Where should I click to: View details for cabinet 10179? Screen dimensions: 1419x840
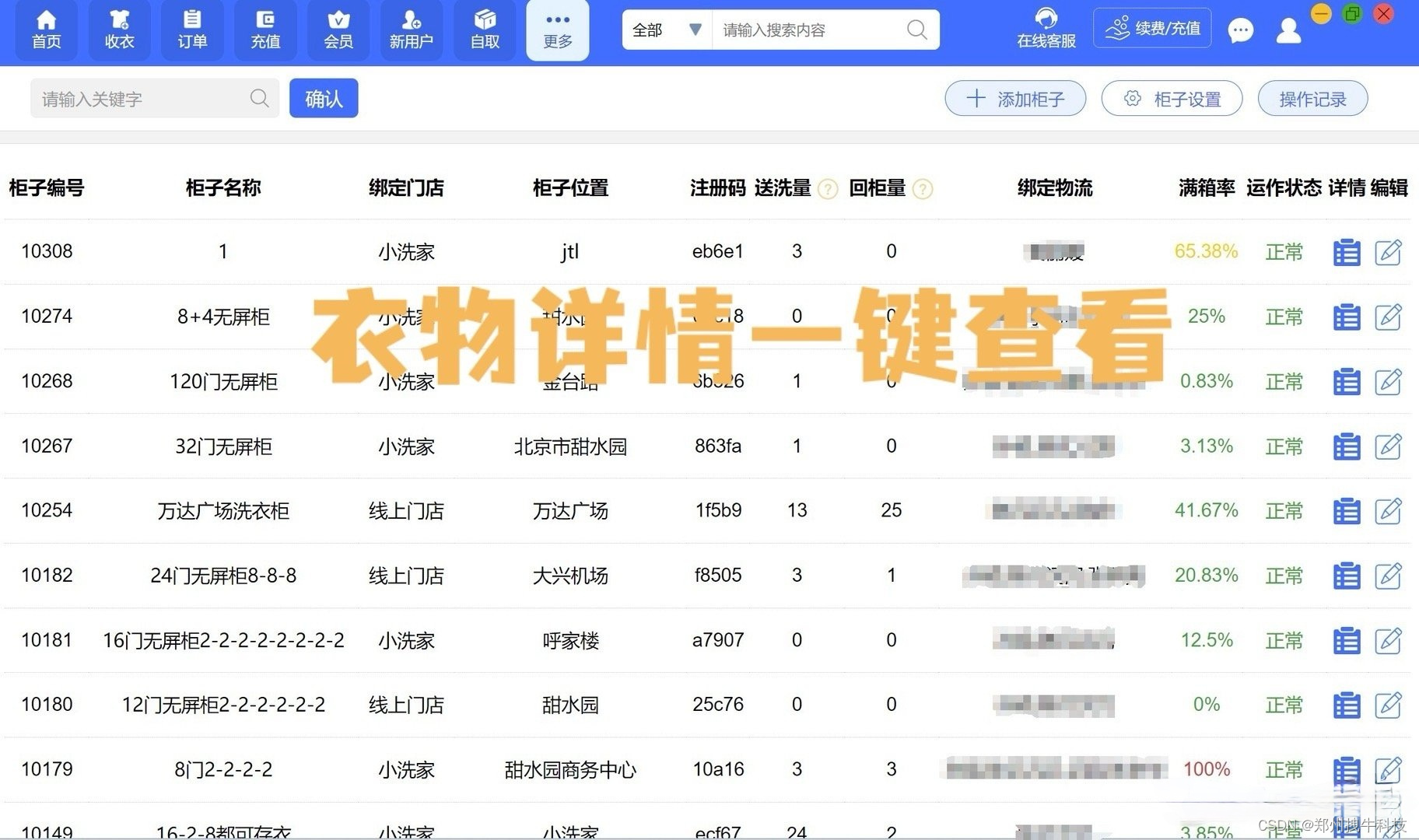(1347, 771)
